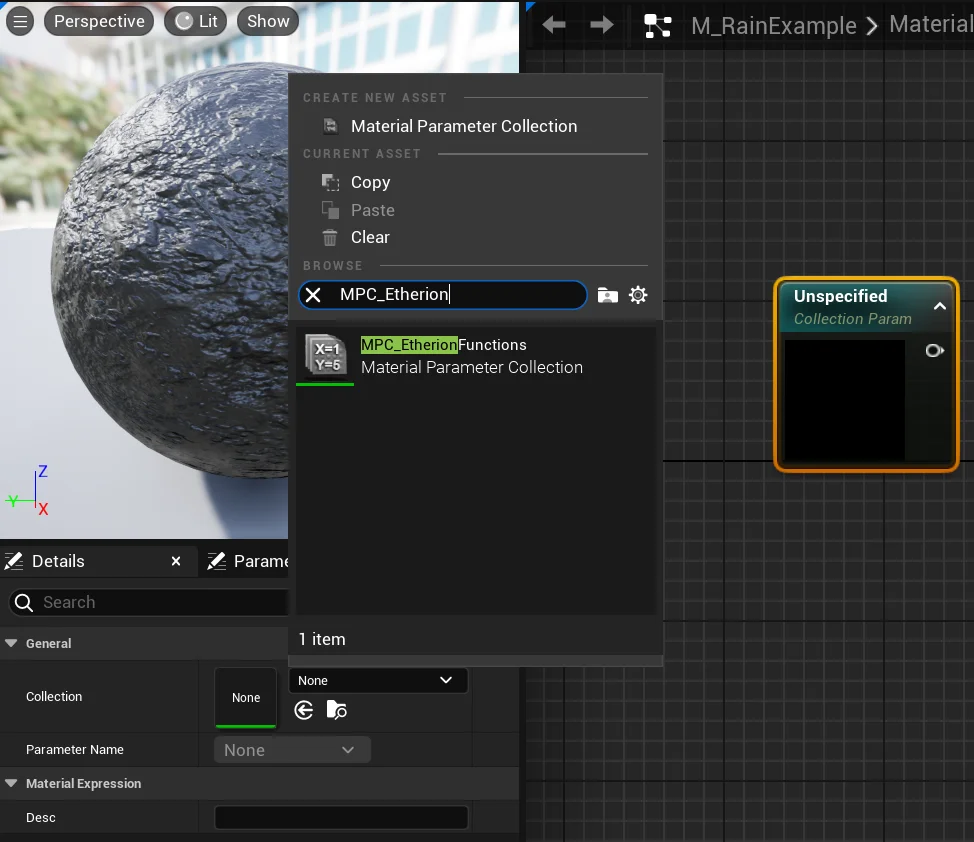Image resolution: width=974 pixels, height=842 pixels.
Task: Collapse the Unspecified node with its chevron
Action: coord(939,306)
